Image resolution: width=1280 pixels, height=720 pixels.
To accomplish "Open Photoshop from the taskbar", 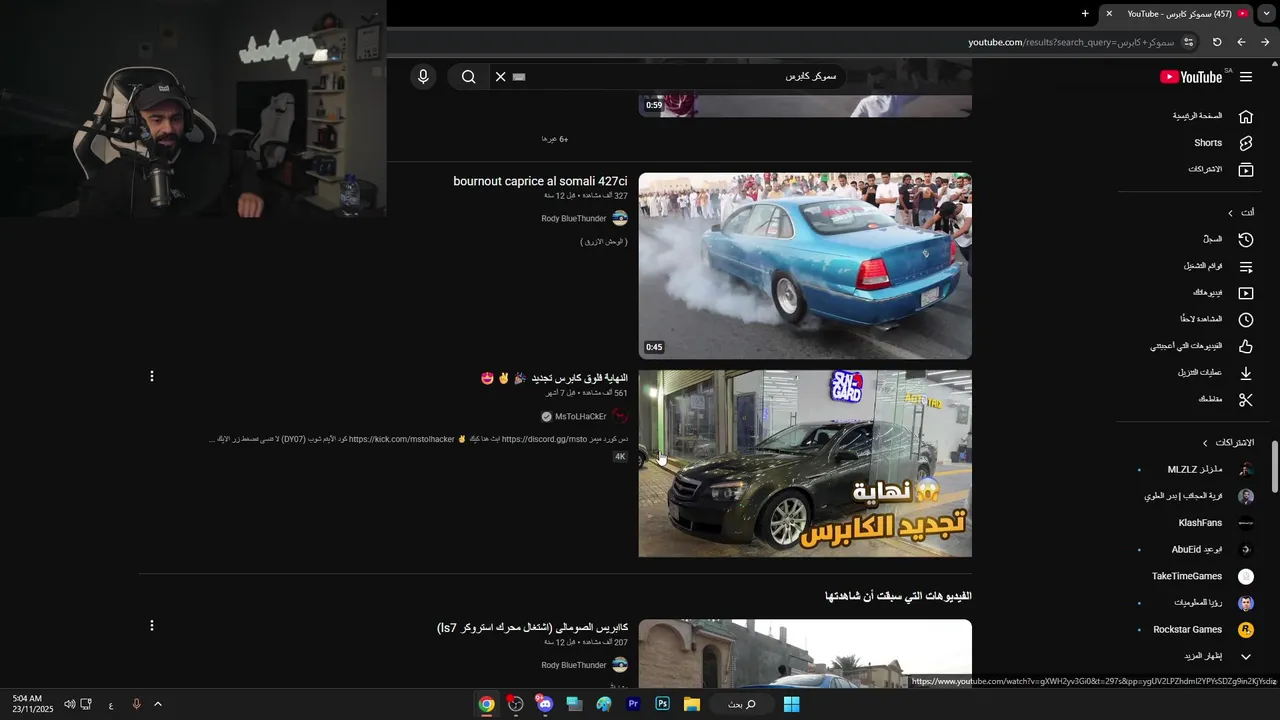I will [x=662, y=704].
